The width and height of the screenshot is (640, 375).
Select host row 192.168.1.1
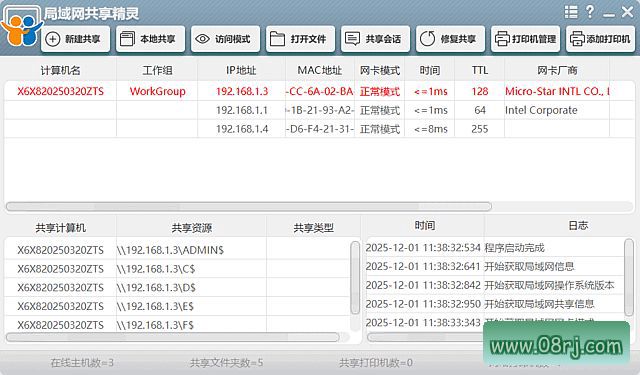click(320, 110)
